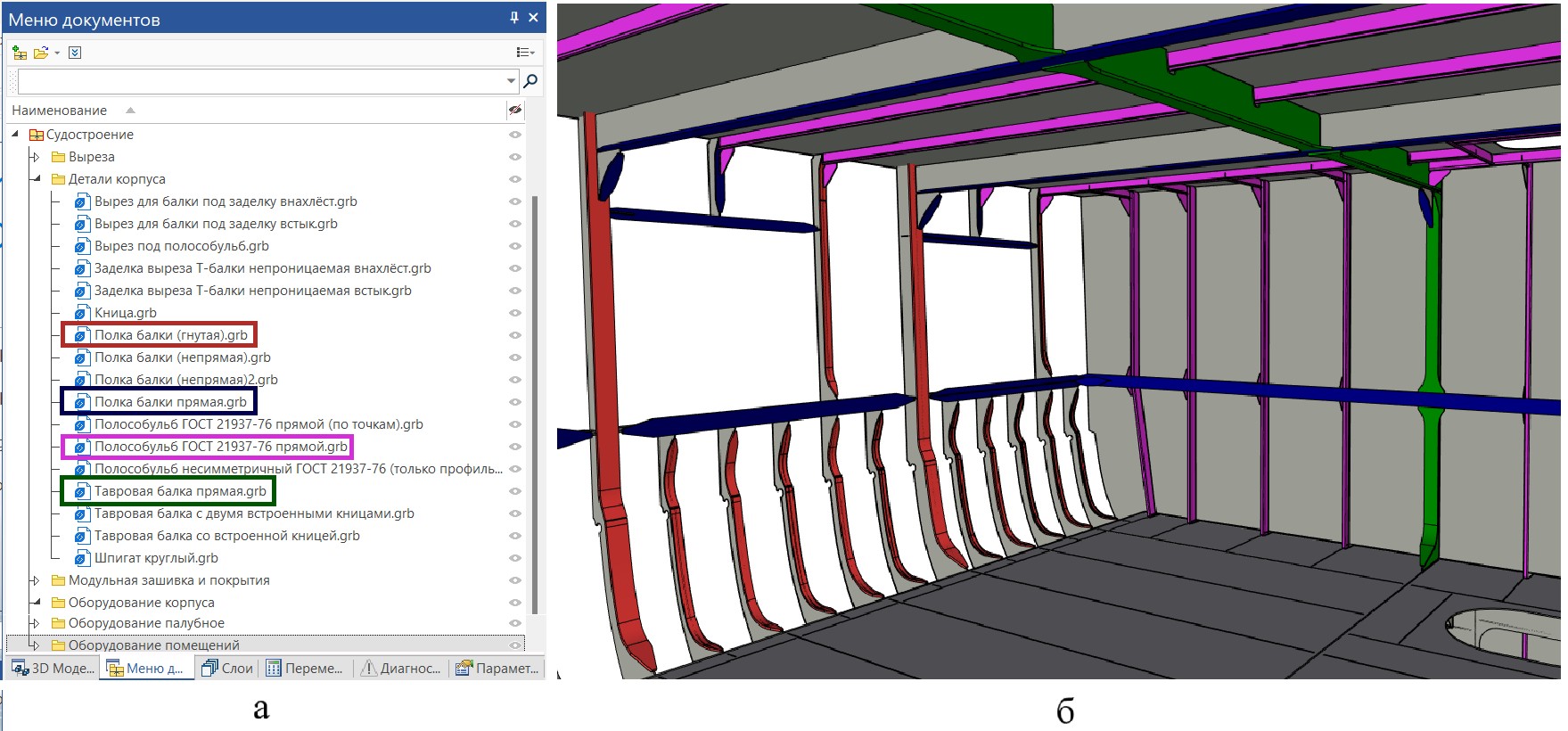
Task: Sort by the Наименование column header
Action: [60, 111]
